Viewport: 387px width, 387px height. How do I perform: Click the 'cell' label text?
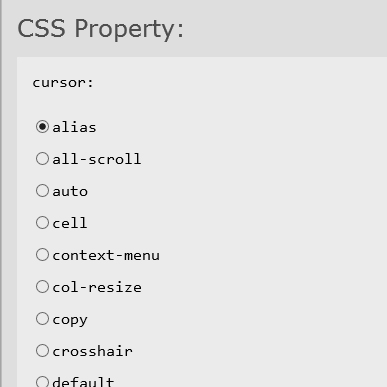[x=70, y=223]
